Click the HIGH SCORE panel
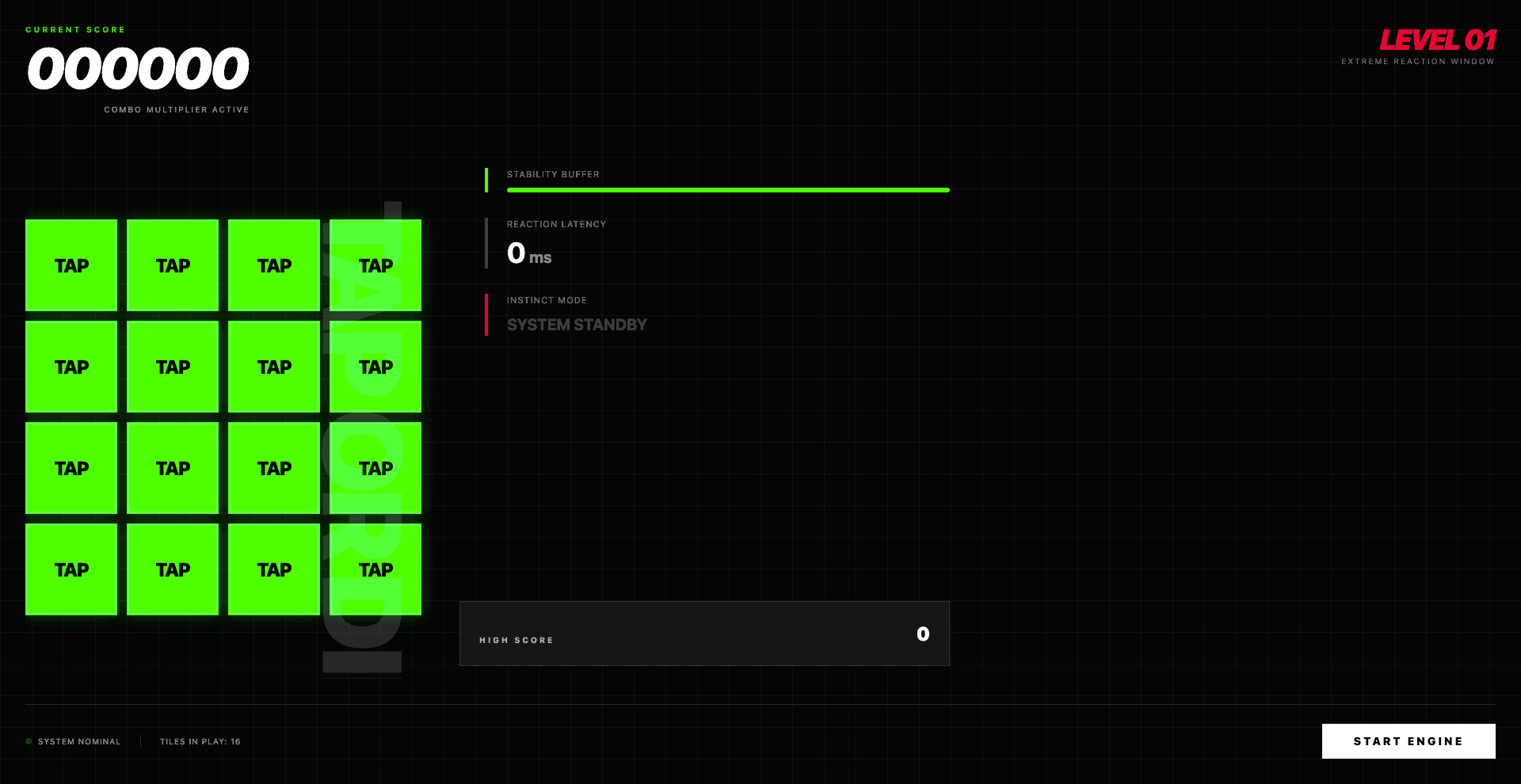1521x784 pixels. pos(704,634)
